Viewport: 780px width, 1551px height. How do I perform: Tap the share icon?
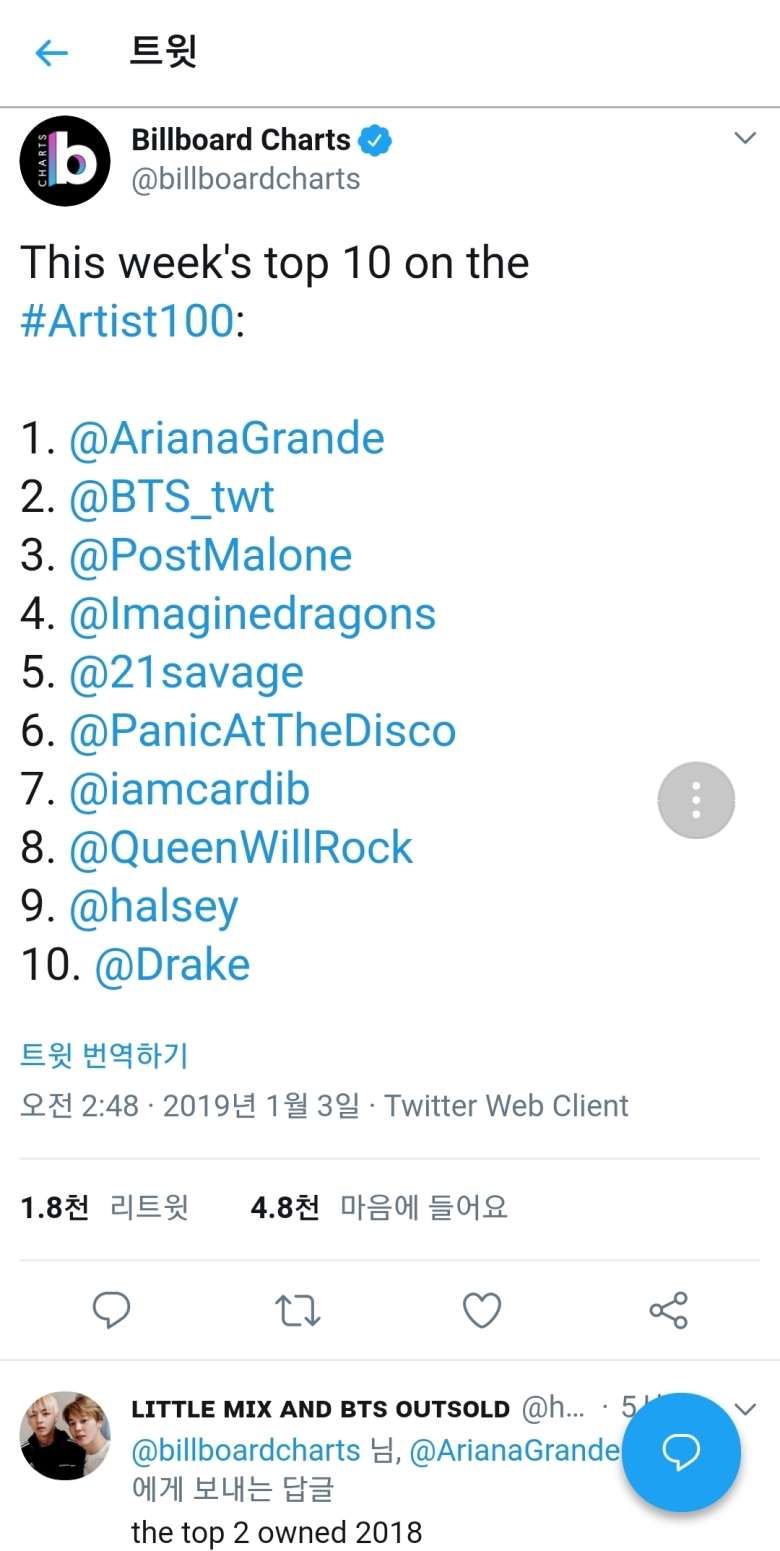668,1309
